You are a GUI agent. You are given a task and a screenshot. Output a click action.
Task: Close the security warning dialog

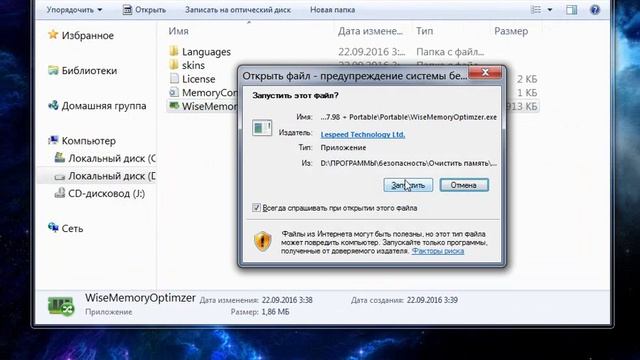point(485,73)
